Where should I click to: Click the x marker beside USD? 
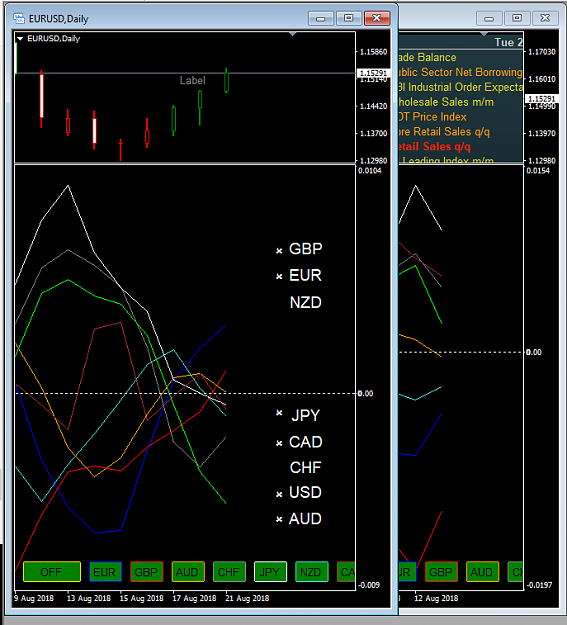pos(279,494)
